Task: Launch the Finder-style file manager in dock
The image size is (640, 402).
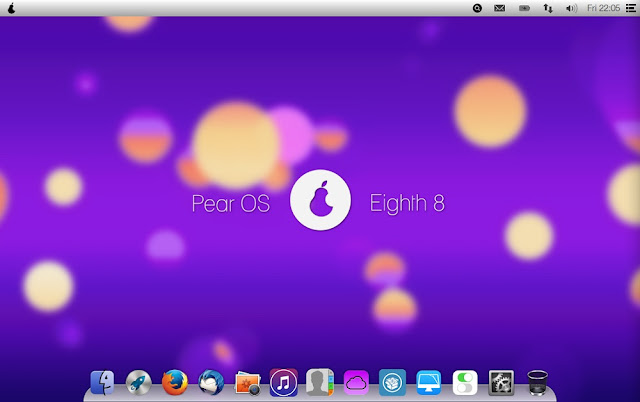Action: (x=102, y=382)
